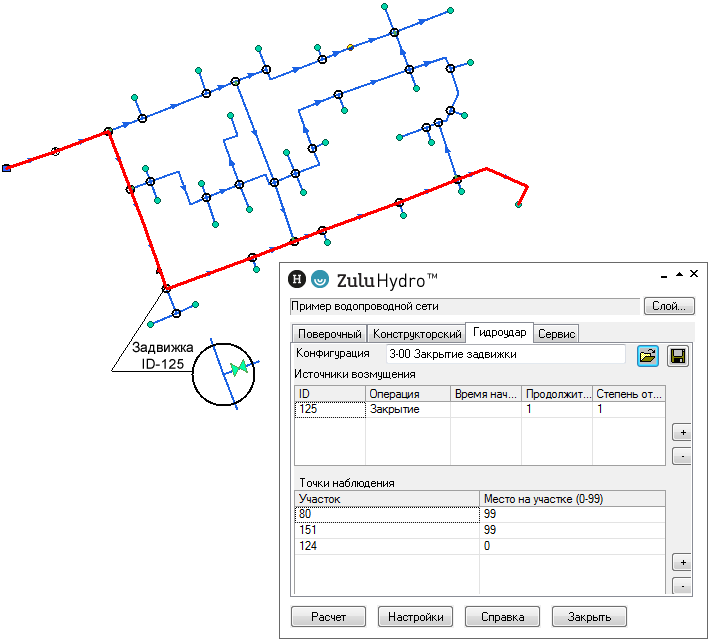Click the black H logo icon
Viewport: 708px width, 640px height.
coord(296,280)
